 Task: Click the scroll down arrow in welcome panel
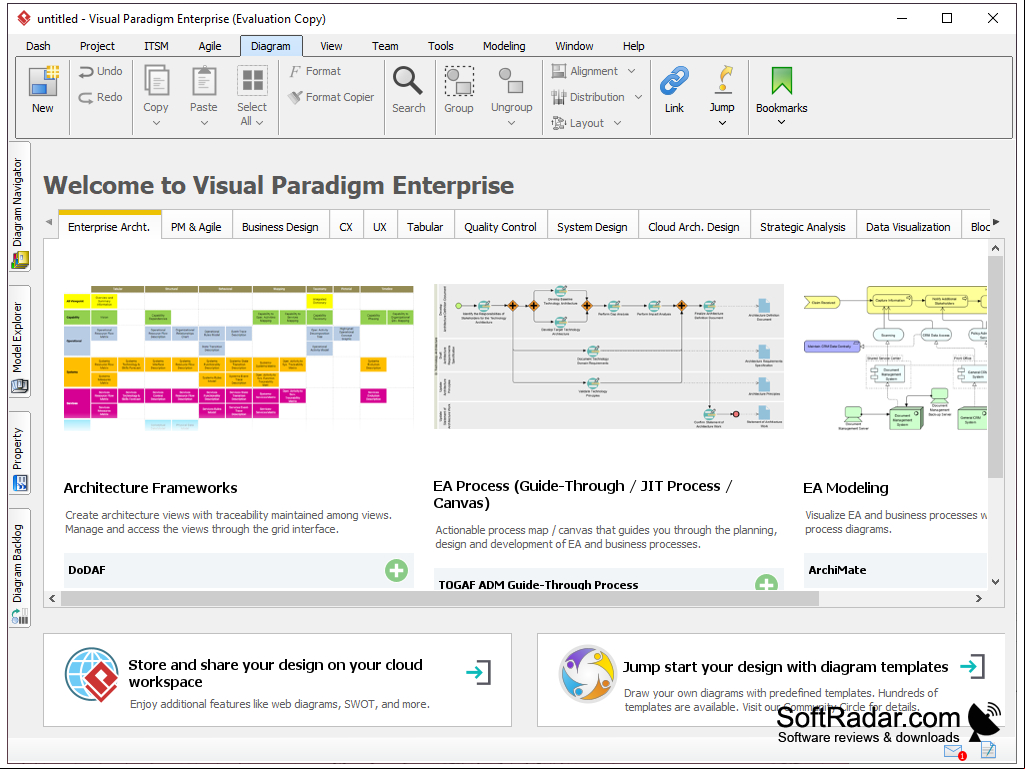tap(995, 581)
